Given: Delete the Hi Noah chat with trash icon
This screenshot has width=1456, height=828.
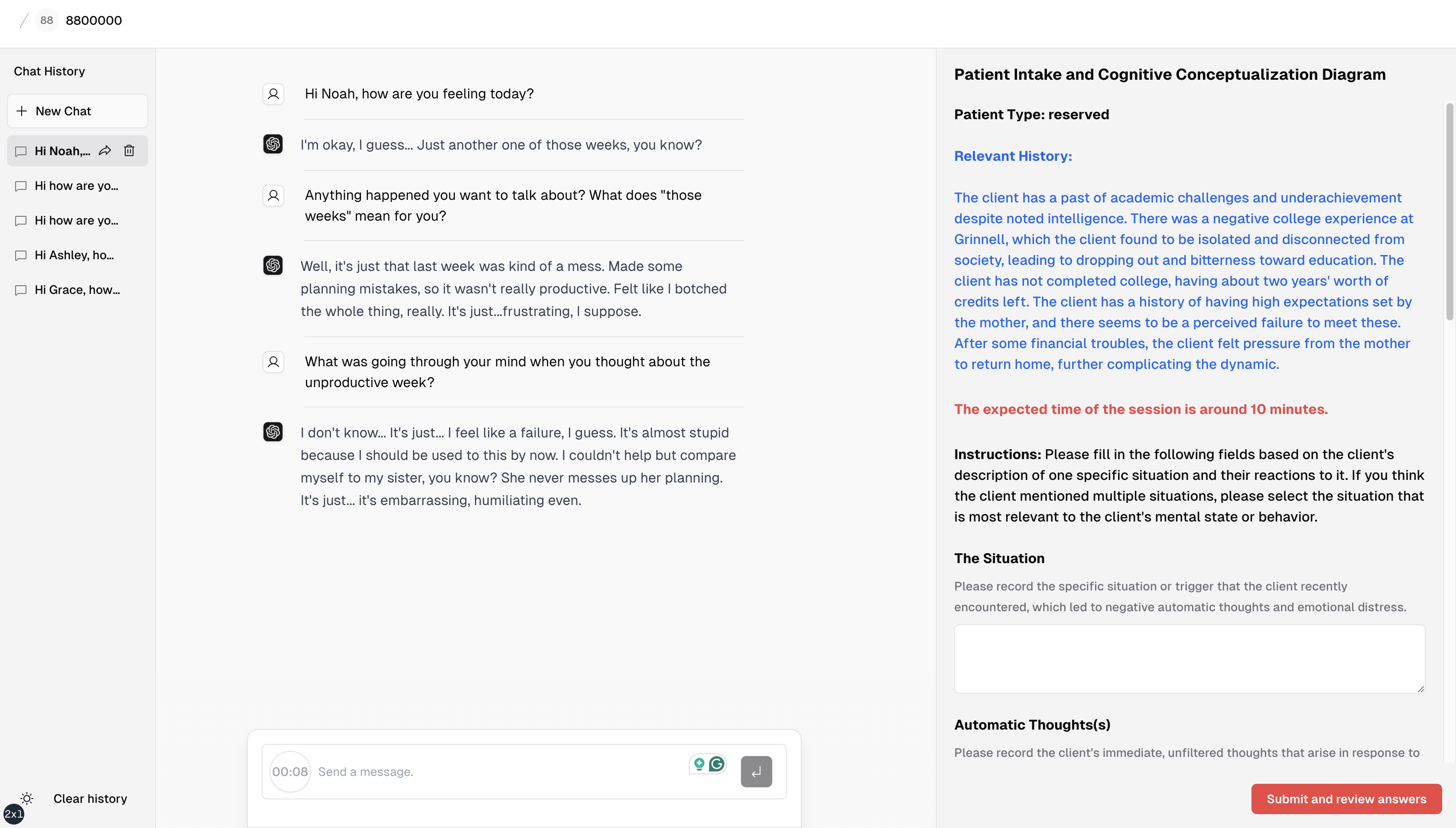Looking at the screenshot, I should (x=129, y=151).
